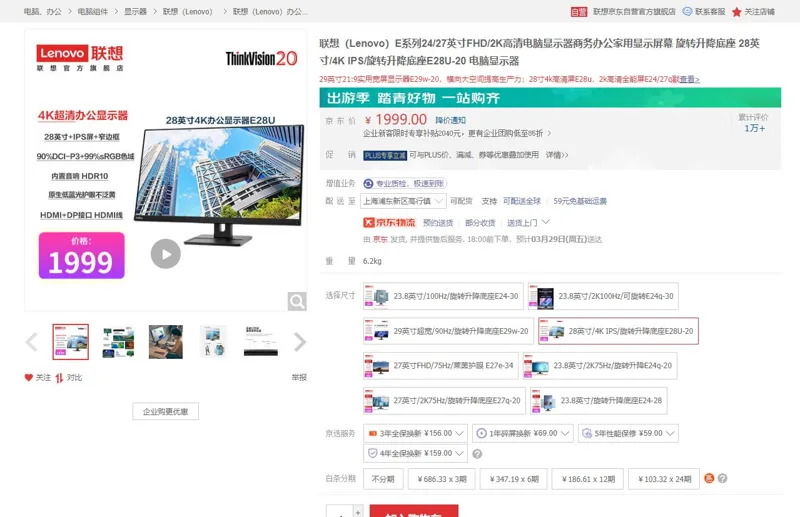The width and height of the screenshot is (800, 517).
Task: Select size 23.8英寸/2K100Hz E24q-30
Action: 603,296
